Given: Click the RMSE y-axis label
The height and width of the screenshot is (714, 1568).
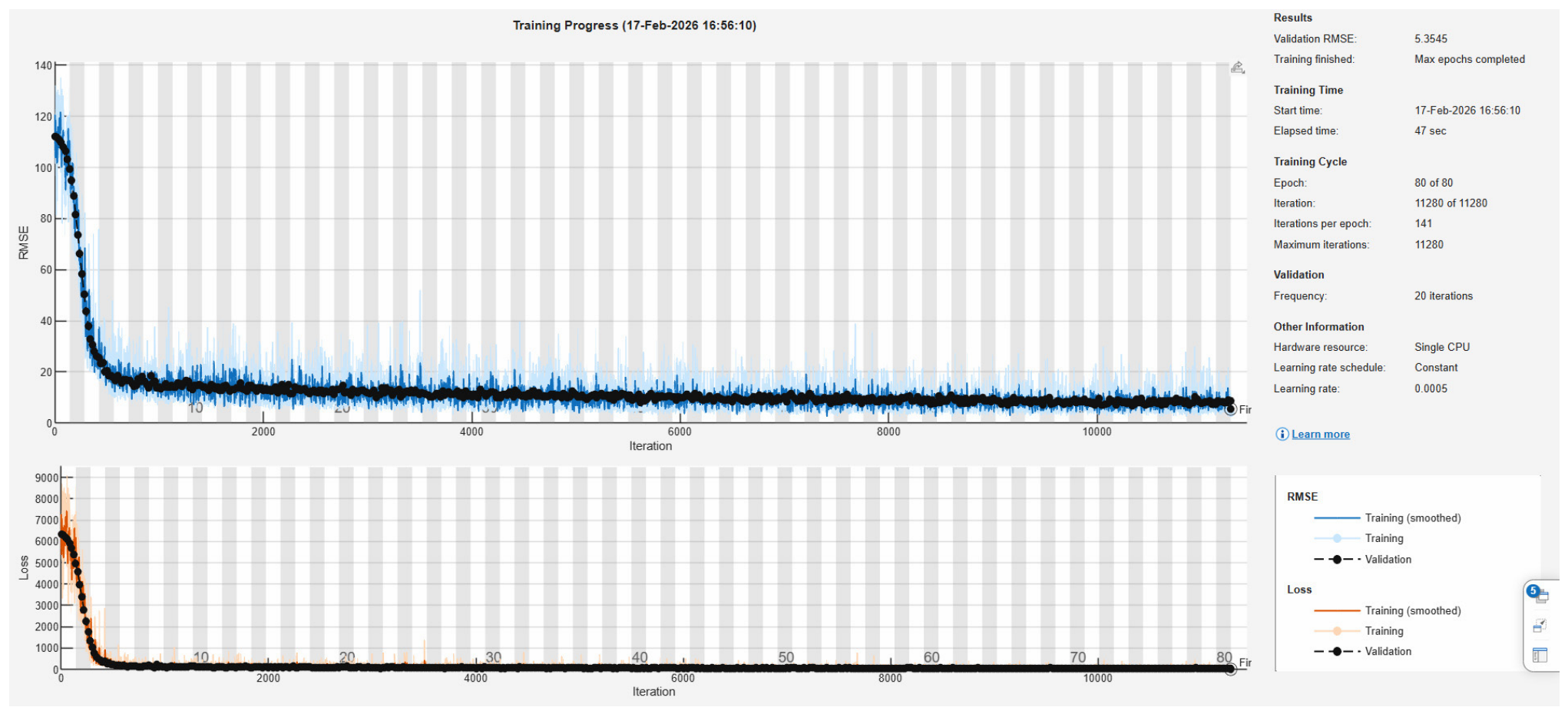Looking at the screenshot, I should [x=24, y=243].
